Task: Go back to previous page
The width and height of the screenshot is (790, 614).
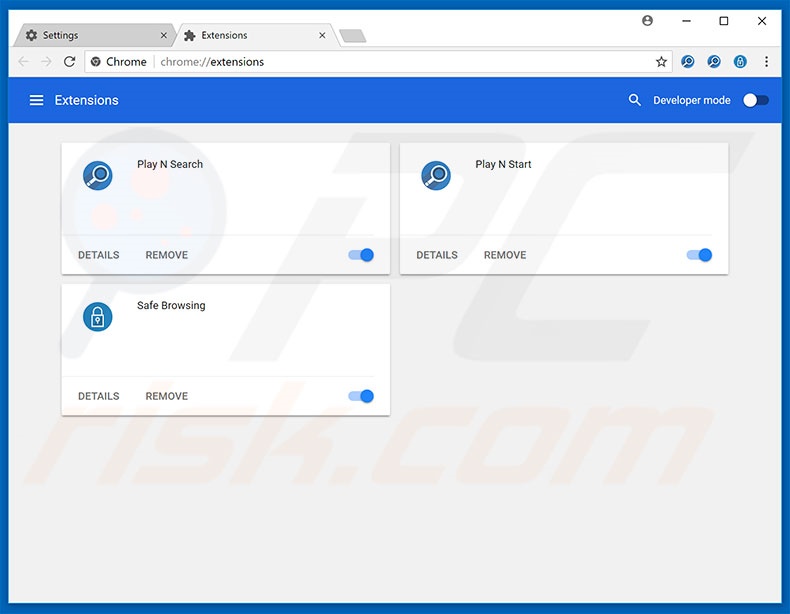Action: [24, 61]
